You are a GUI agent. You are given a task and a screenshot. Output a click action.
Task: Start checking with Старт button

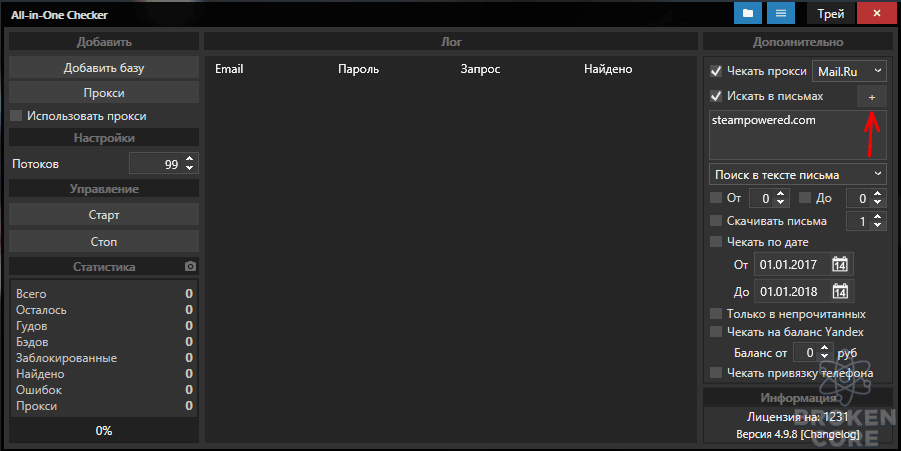coord(104,214)
